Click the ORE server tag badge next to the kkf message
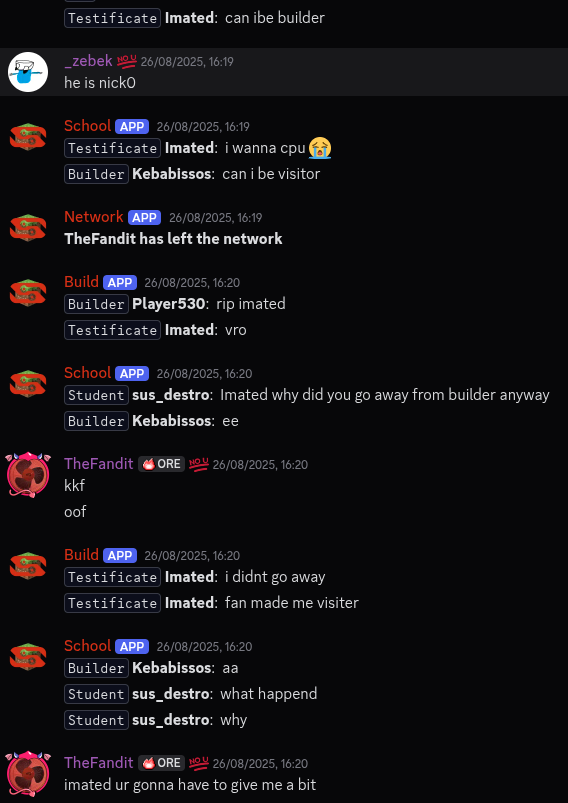This screenshot has width=568, height=803. pos(161,464)
